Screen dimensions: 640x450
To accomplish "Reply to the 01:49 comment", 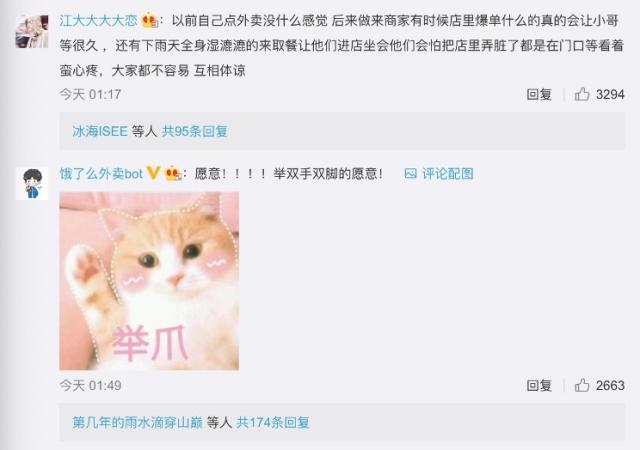I will [539, 385].
